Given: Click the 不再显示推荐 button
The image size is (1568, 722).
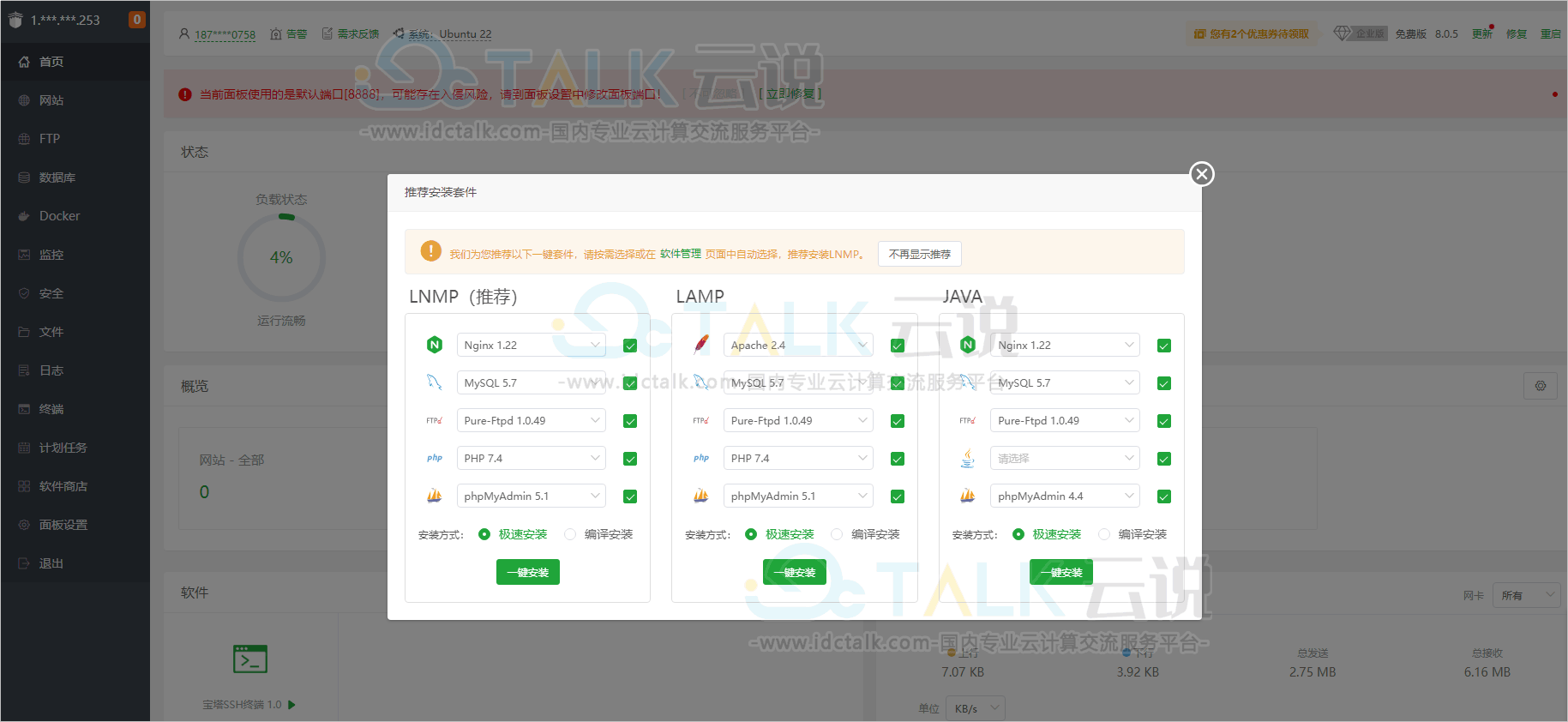Looking at the screenshot, I should pos(920,254).
